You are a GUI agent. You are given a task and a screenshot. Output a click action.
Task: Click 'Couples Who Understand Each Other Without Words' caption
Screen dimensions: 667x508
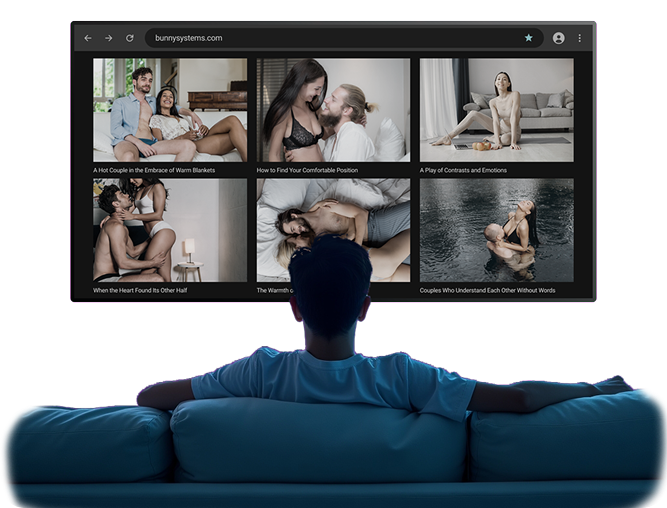click(x=487, y=290)
